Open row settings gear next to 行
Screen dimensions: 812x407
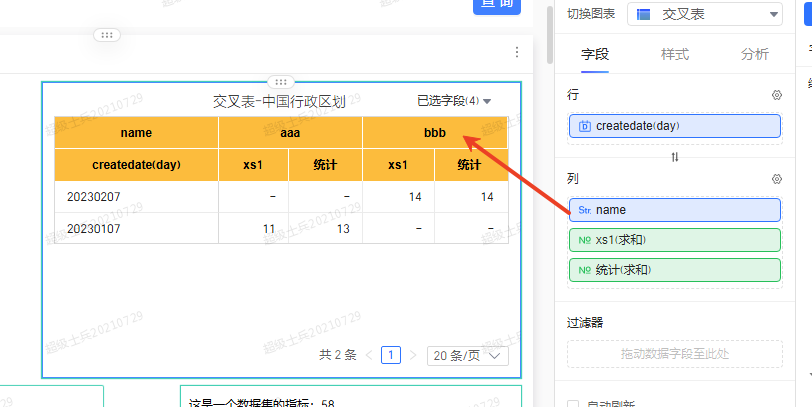[776, 95]
